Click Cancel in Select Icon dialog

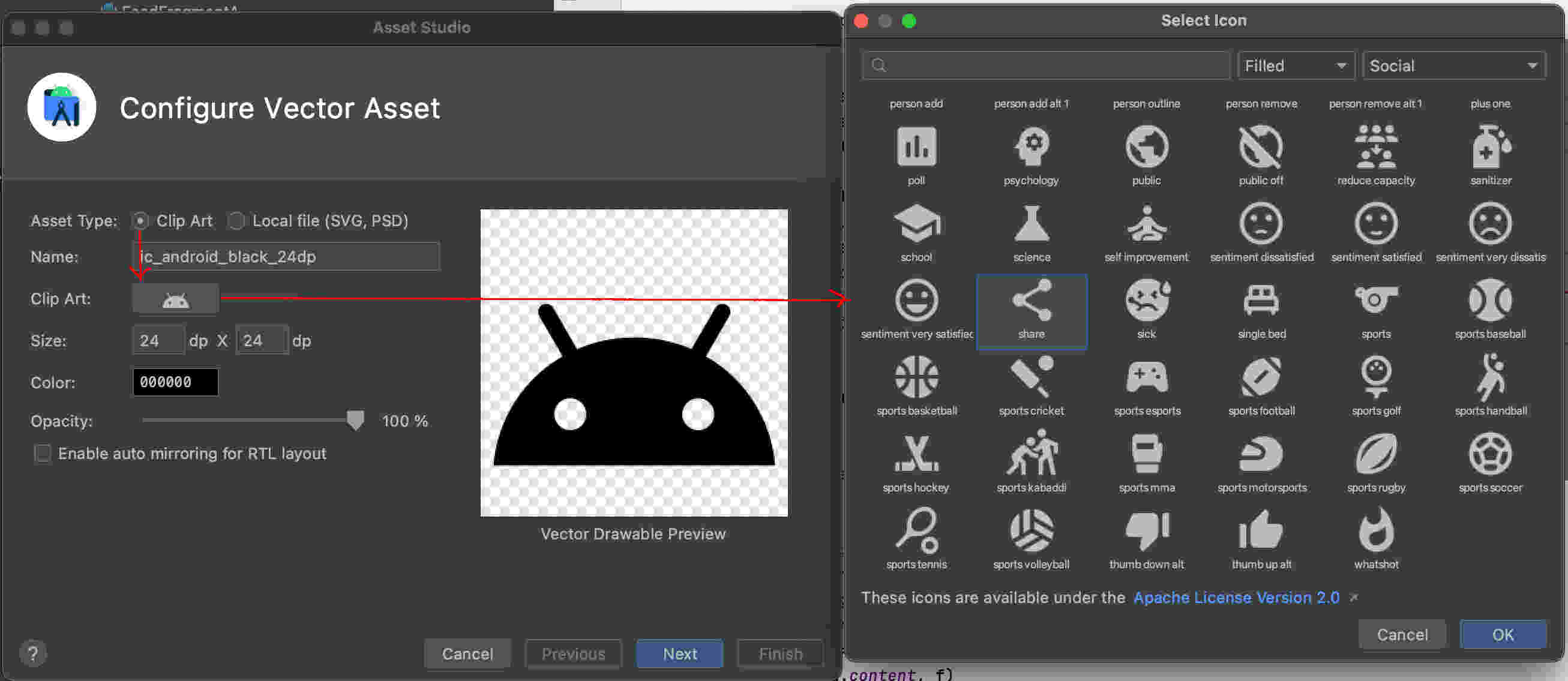tap(1402, 635)
